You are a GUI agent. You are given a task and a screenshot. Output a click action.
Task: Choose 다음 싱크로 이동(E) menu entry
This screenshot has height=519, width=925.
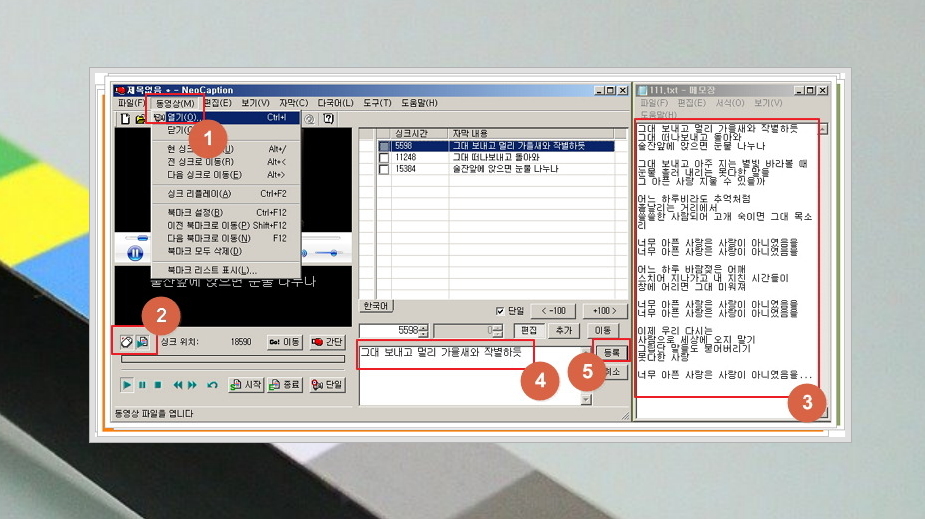coord(226,175)
